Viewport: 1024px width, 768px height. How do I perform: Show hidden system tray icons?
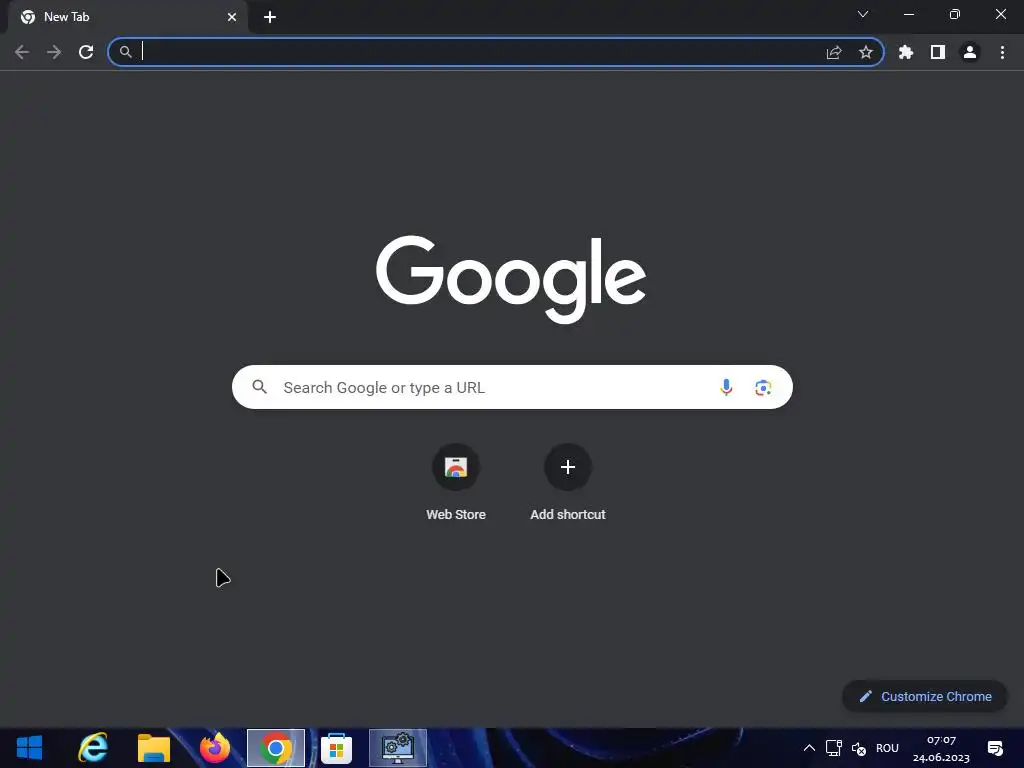pyautogui.click(x=809, y=748)
